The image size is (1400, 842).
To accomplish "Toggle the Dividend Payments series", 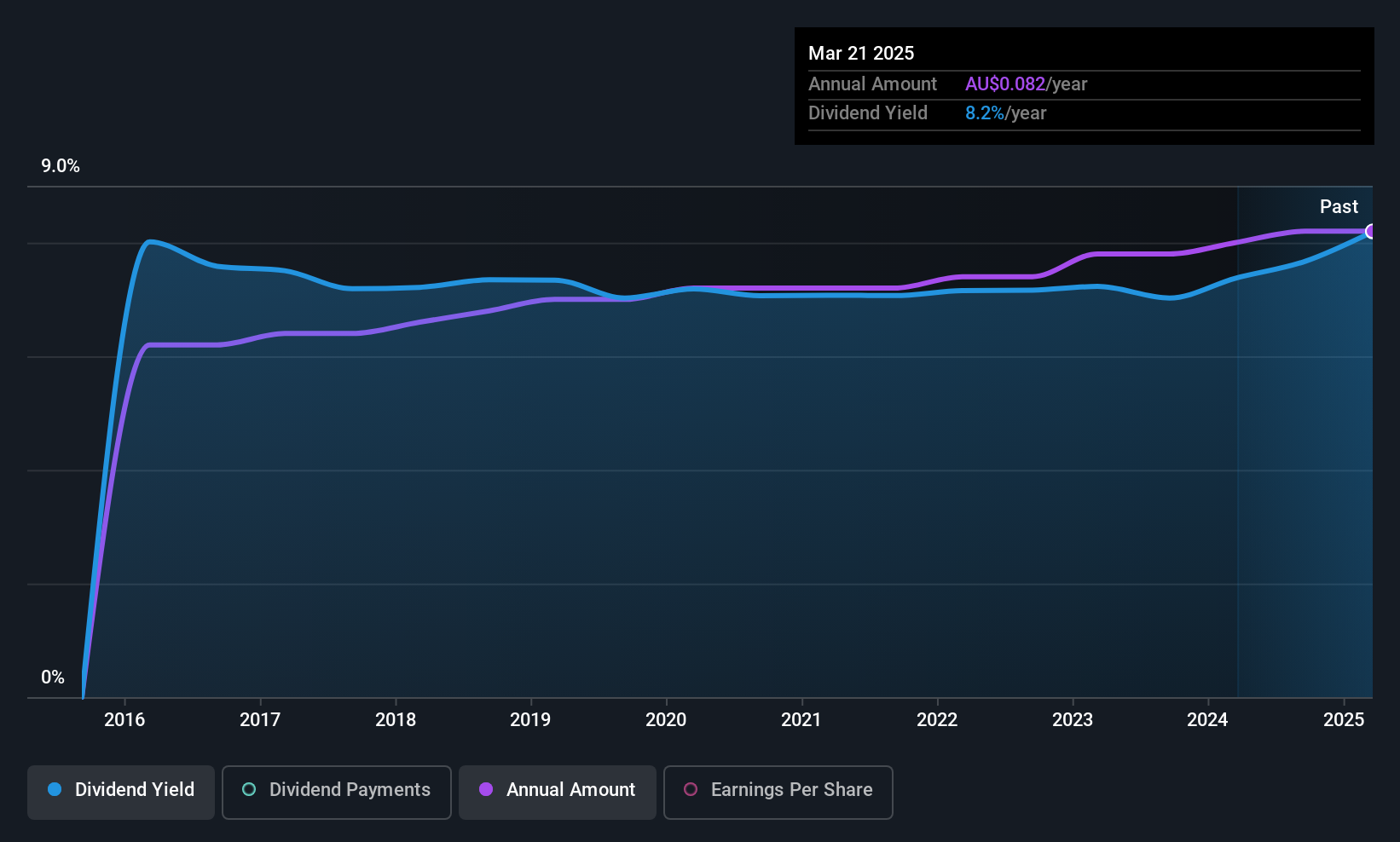I will (x=337, y=793).
